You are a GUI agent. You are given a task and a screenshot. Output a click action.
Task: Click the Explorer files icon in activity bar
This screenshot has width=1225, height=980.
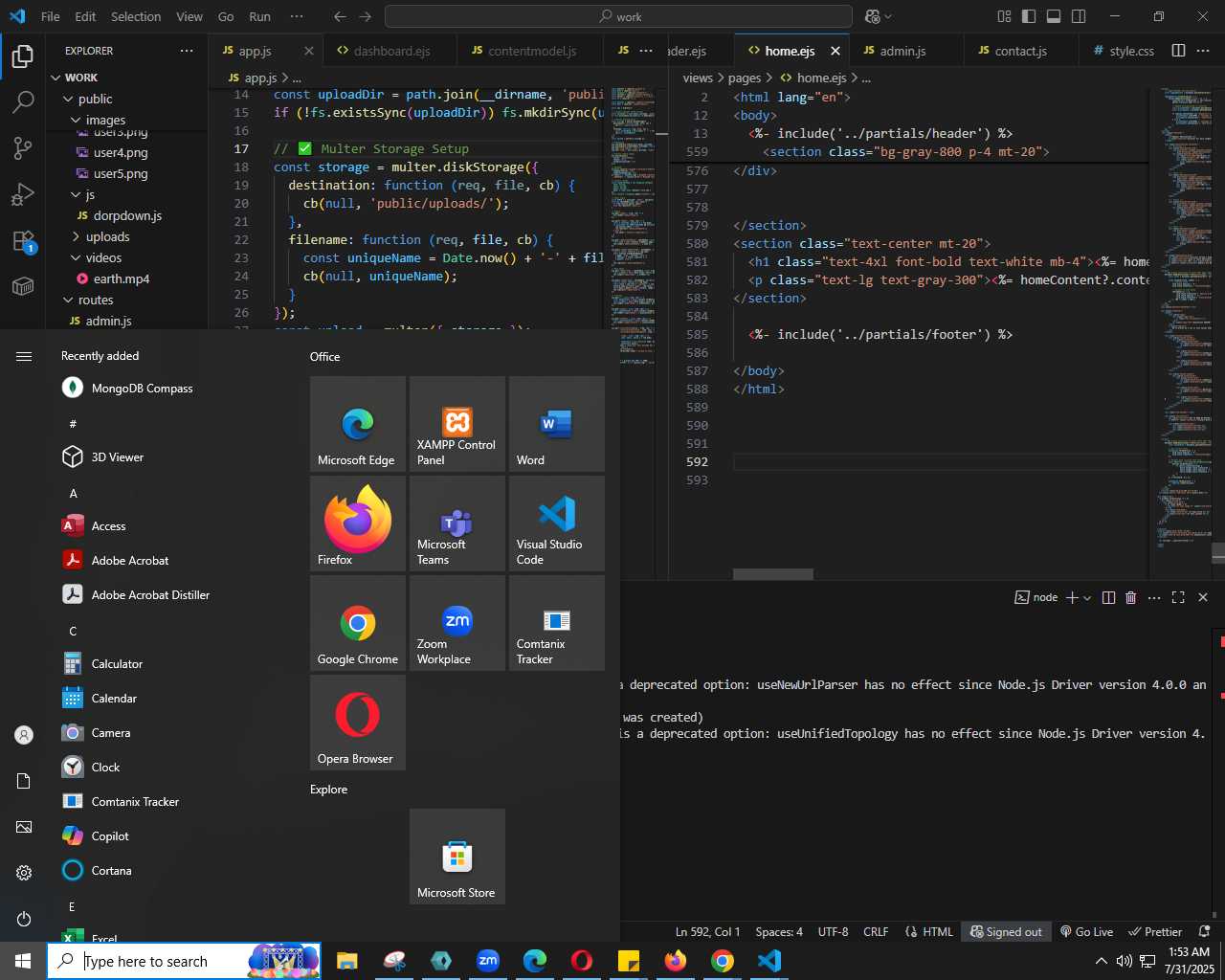click(23, 56)
